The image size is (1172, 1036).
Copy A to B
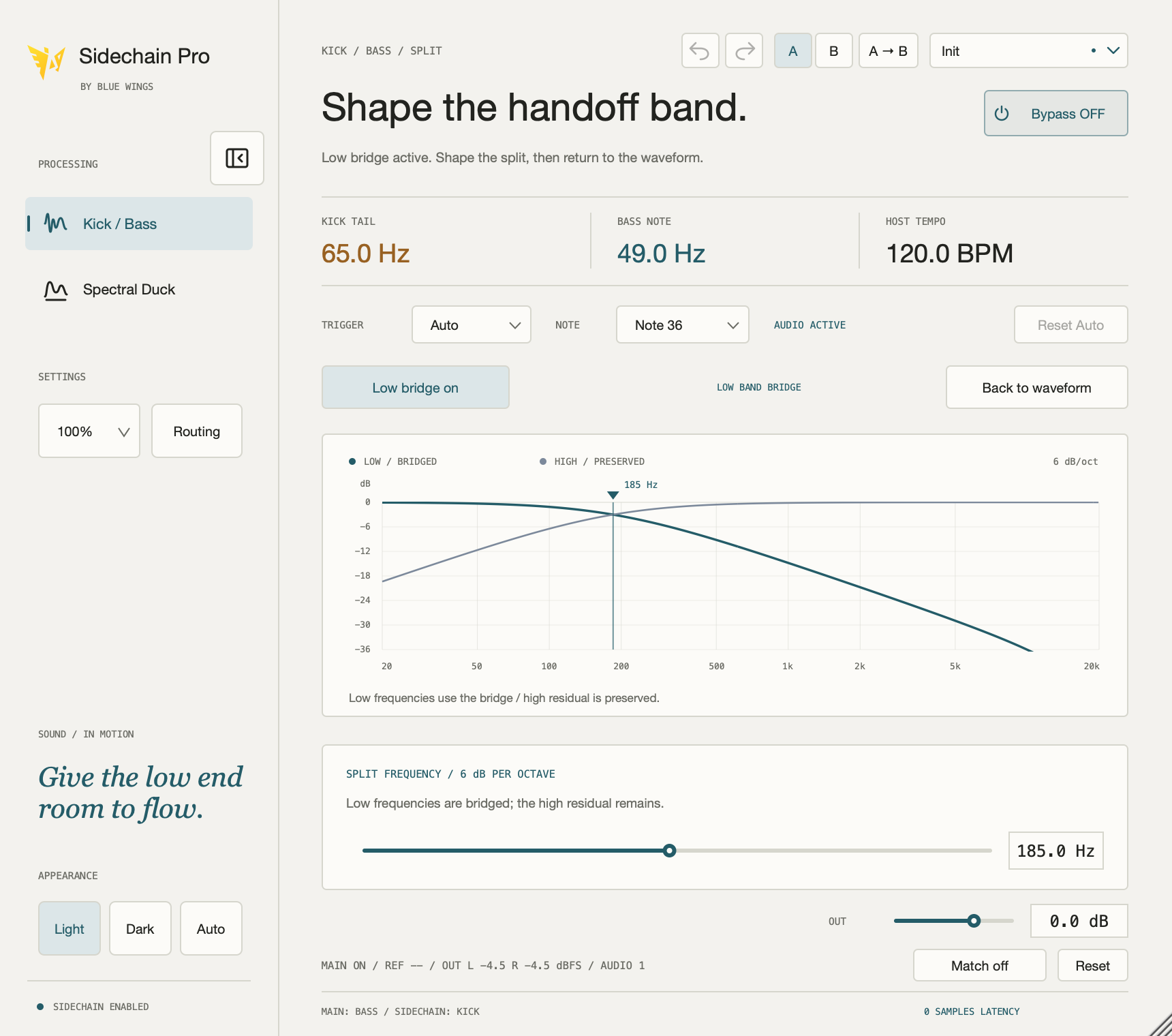(889, 50)
